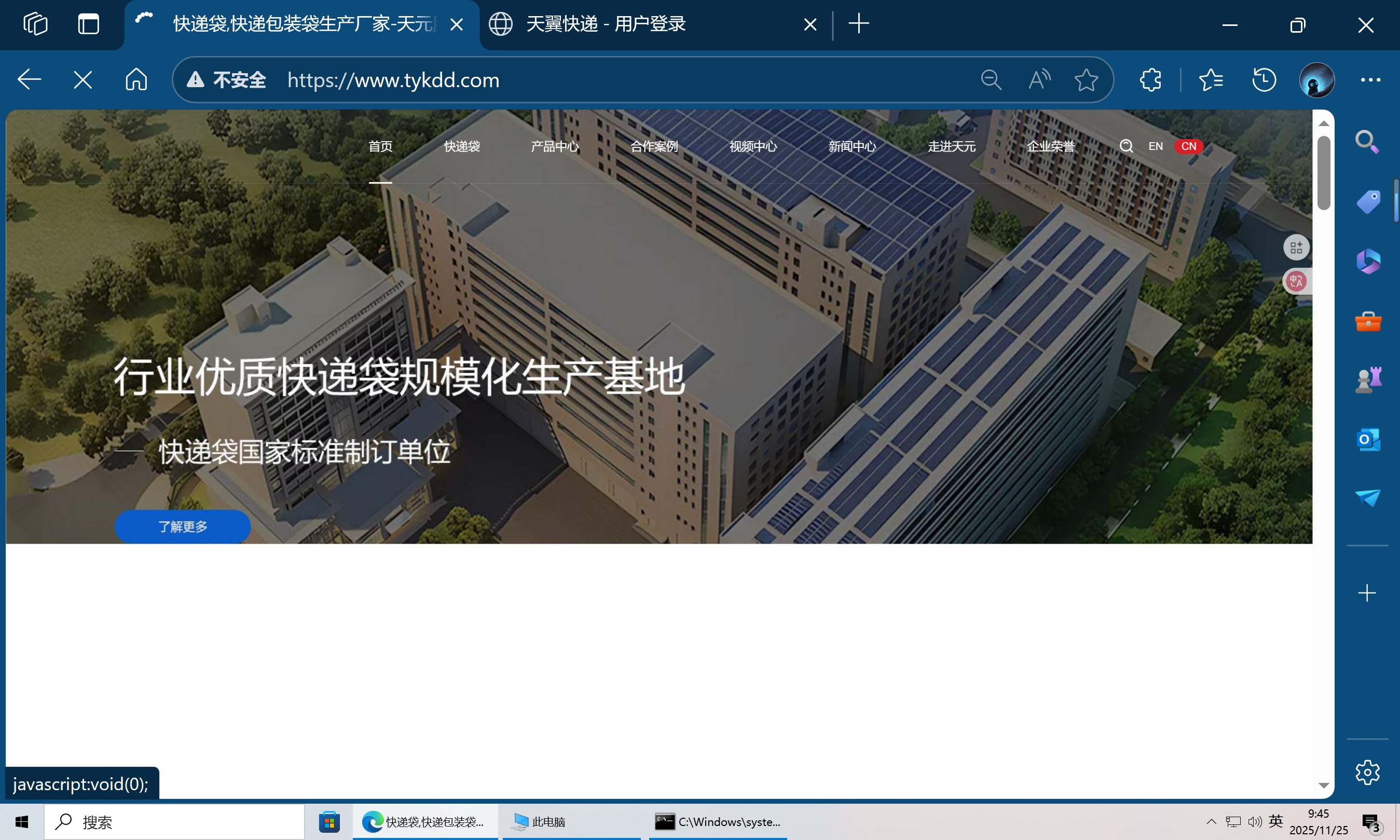Open the Read aloud icon
Screen dimensions: 1400x840
tap(1039, 80)
